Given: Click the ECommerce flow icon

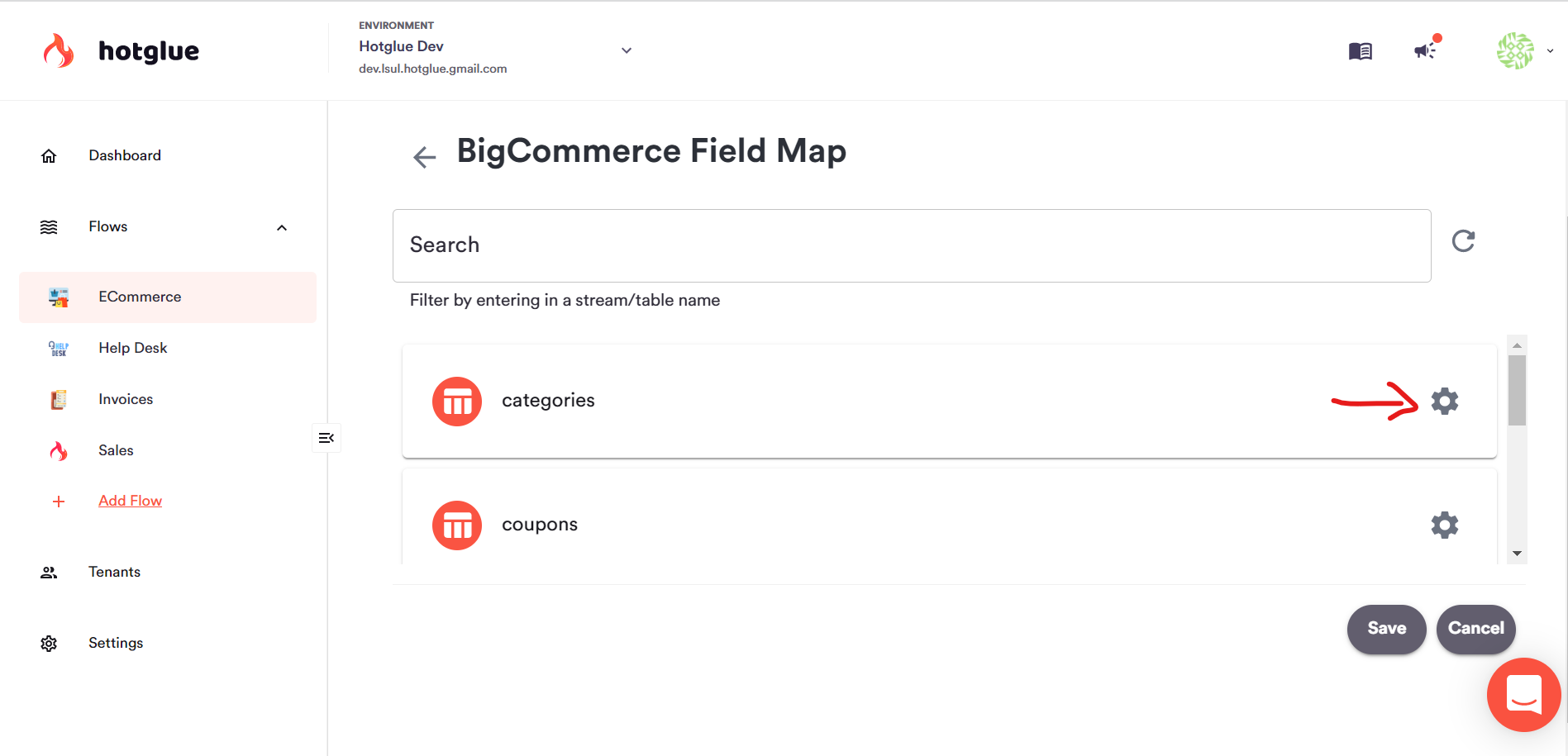Looking at the screenshot, I should pos(59,297).
